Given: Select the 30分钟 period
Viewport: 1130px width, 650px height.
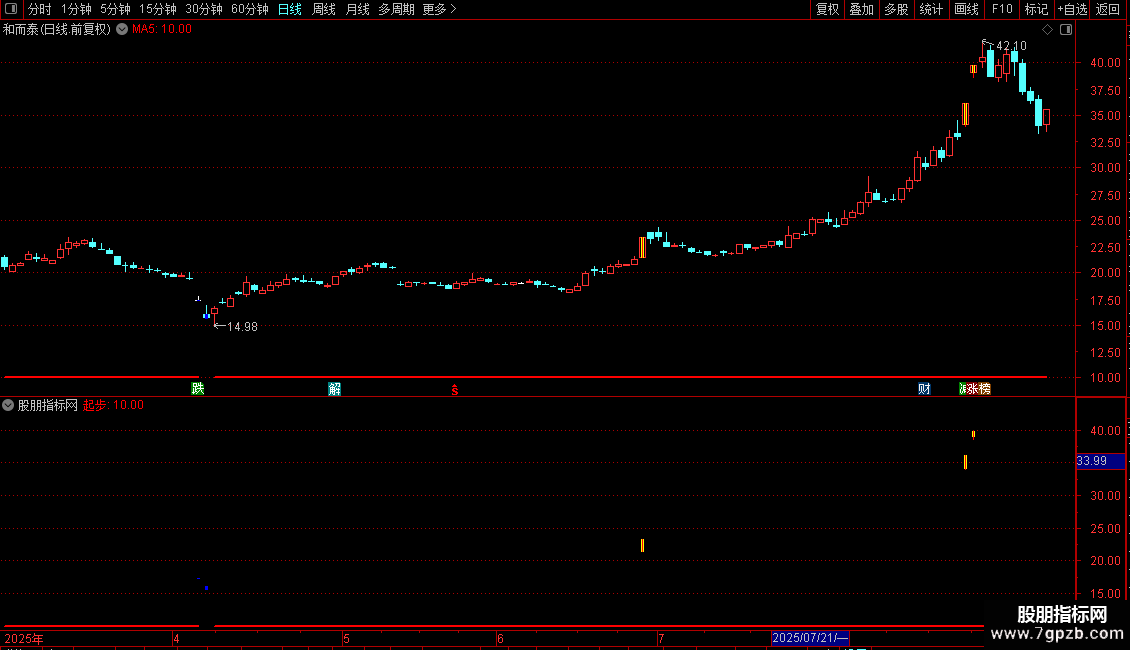Looking at the screenshot, I should [x=203, y=9].
